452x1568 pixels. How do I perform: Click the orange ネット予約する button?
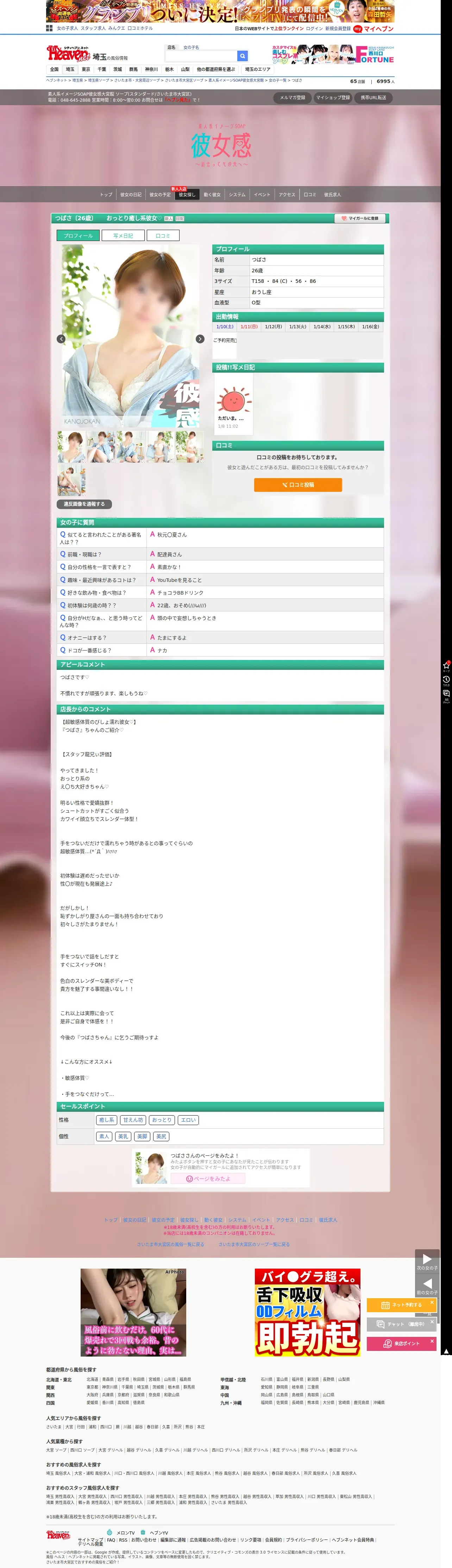(401, 1305)
